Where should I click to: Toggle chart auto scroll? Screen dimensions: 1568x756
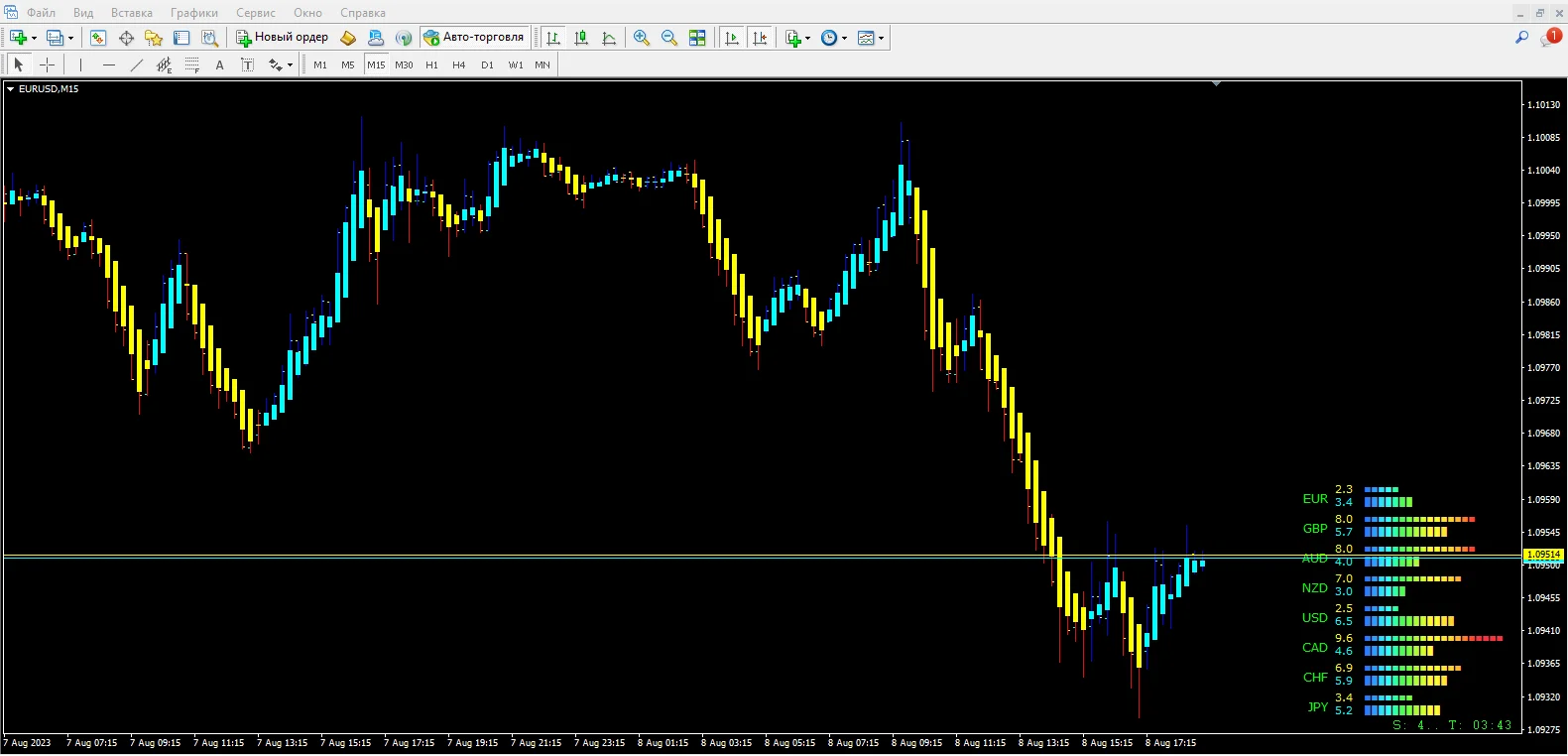(x=732, y=38)
